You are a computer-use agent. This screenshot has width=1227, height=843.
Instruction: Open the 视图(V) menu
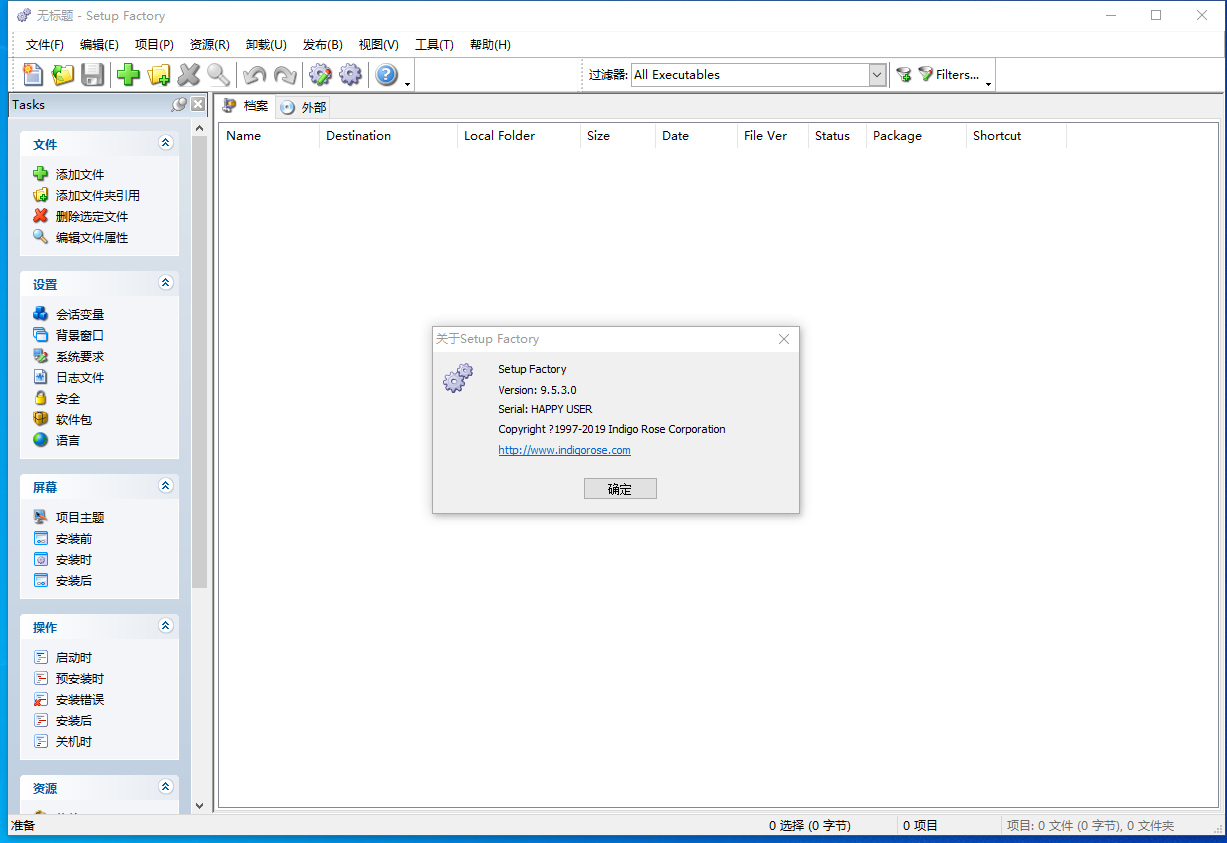click(x=378, y=45)
